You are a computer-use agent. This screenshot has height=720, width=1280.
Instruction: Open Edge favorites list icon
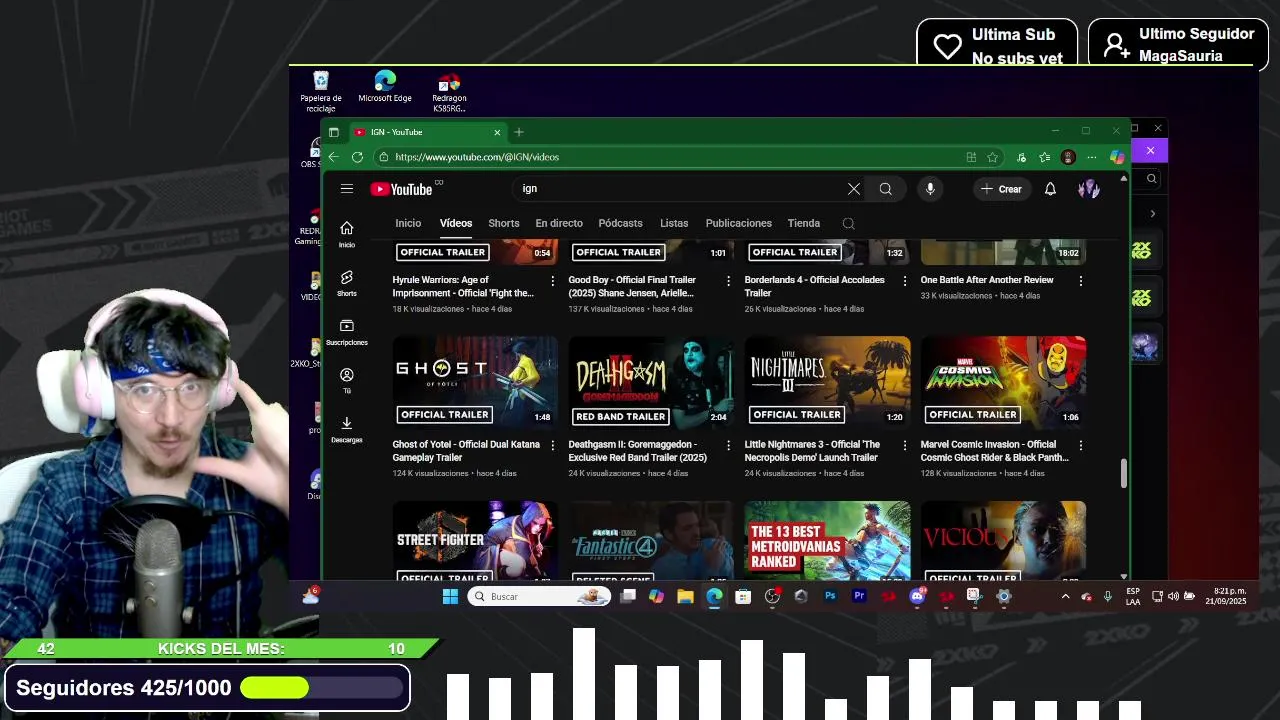point(1044,157)
